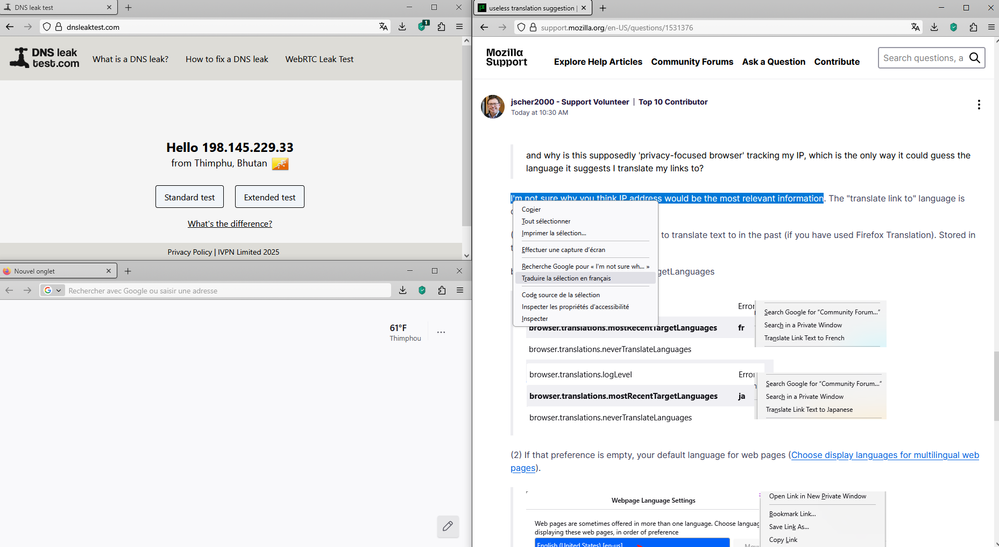Image resolution: width=999 pixels, height=547 pixels.
Task: Click the extensions puzzle icon in DNS leak window
Action: pos(441,27)
